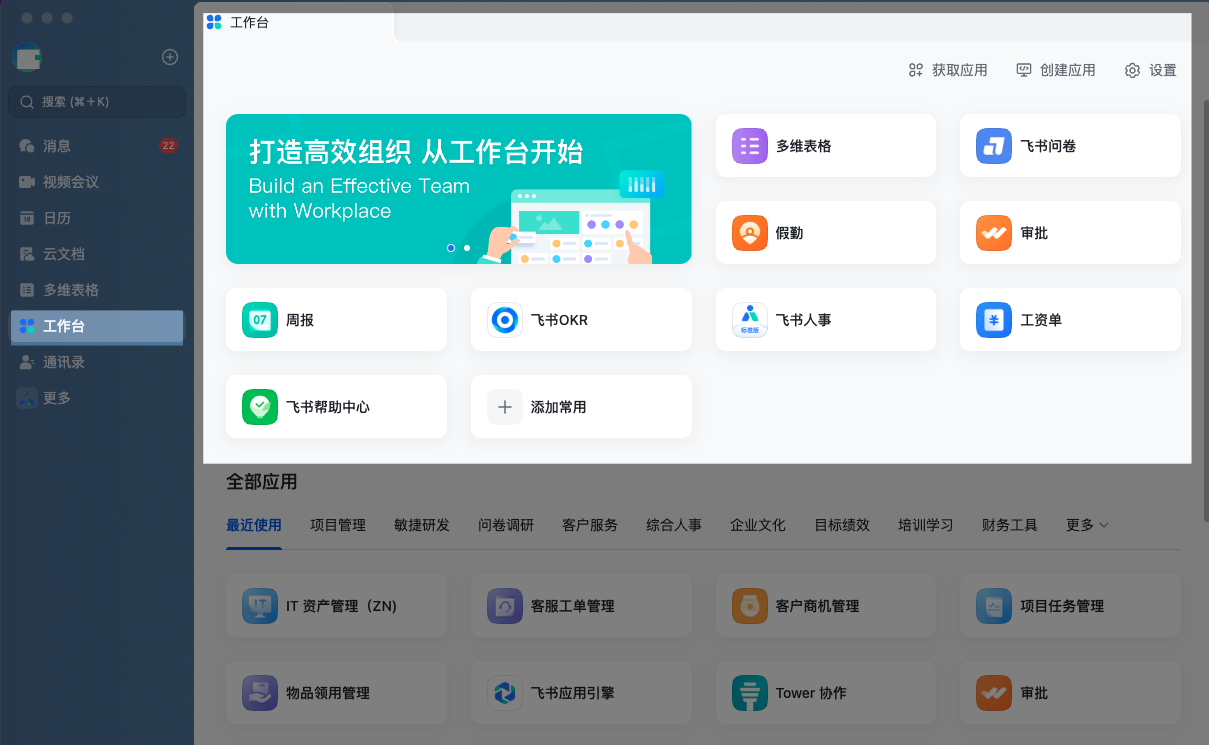Click the 创建应用 button

(x=1055, y=70)
